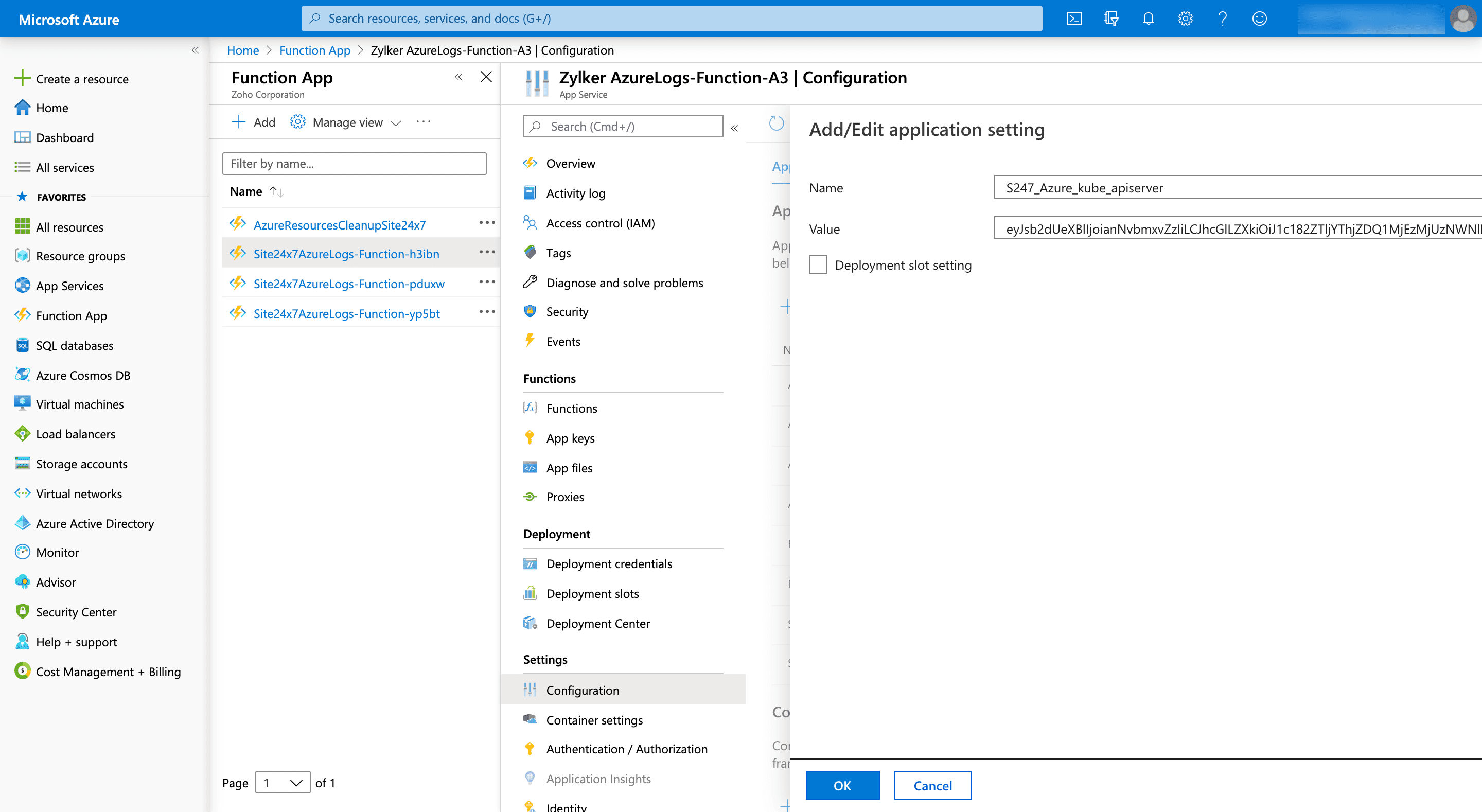The width and height of the screenshot is (1482, 812).
Task: Open the Activity log for the app
Action: pos(575,193)
